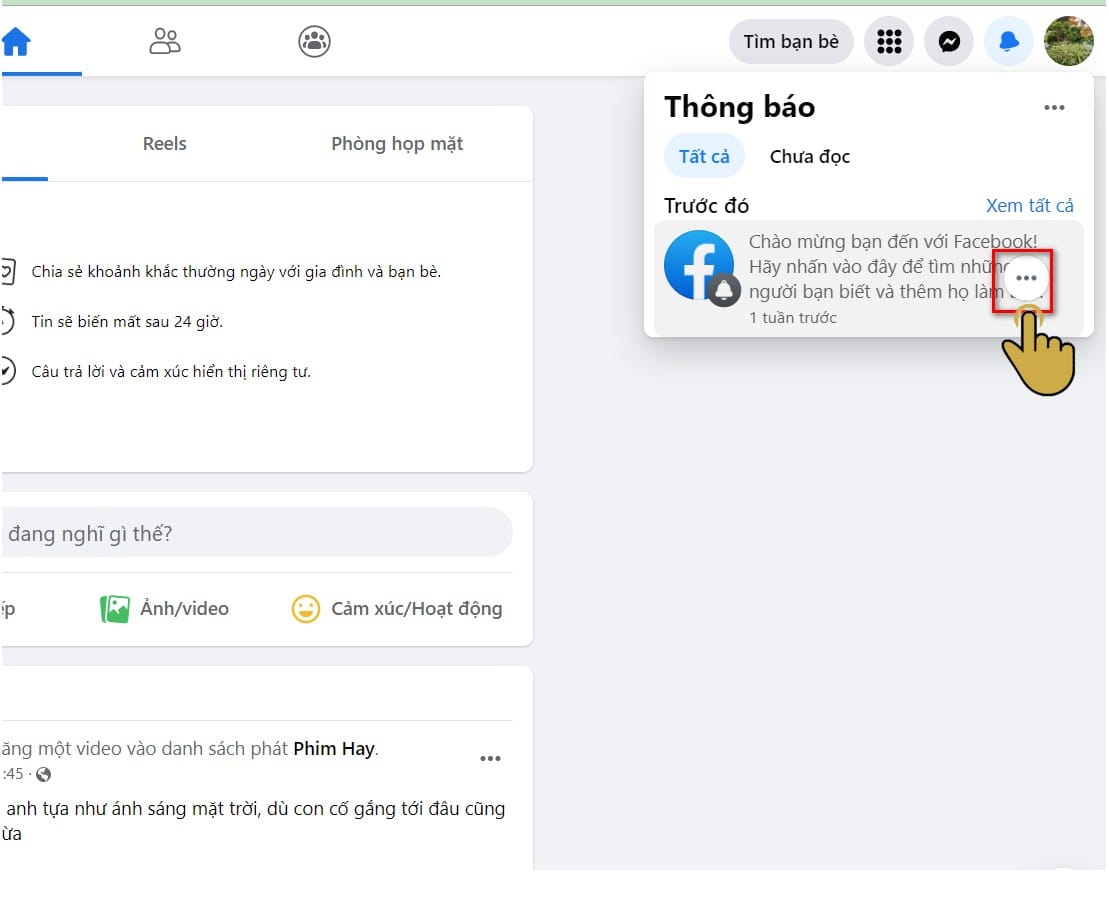
Task: Click the globe public-audience icon on post
Action: click(x=44, y=774)
